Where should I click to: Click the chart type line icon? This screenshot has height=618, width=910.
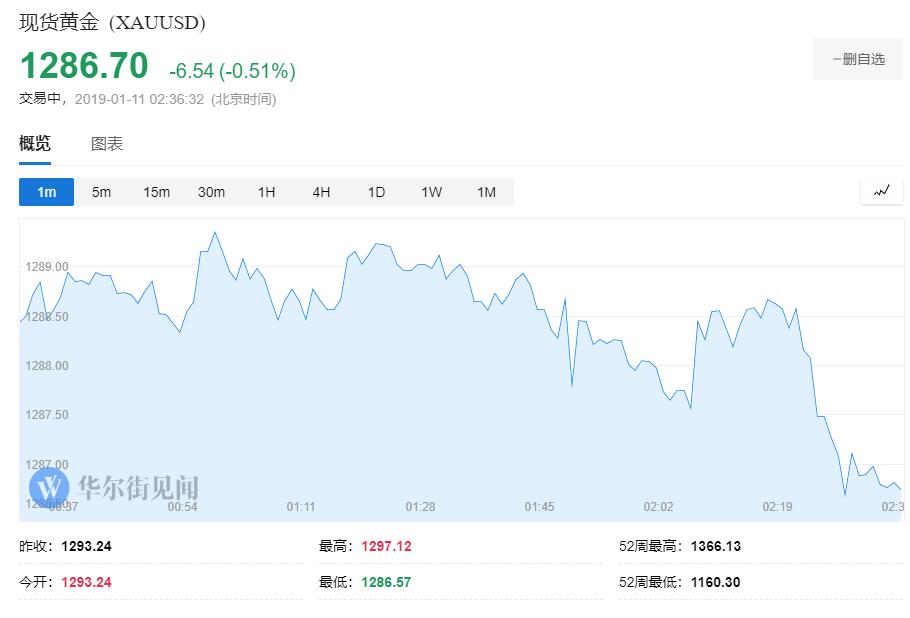pyautogui.click(x=881, y=191)
